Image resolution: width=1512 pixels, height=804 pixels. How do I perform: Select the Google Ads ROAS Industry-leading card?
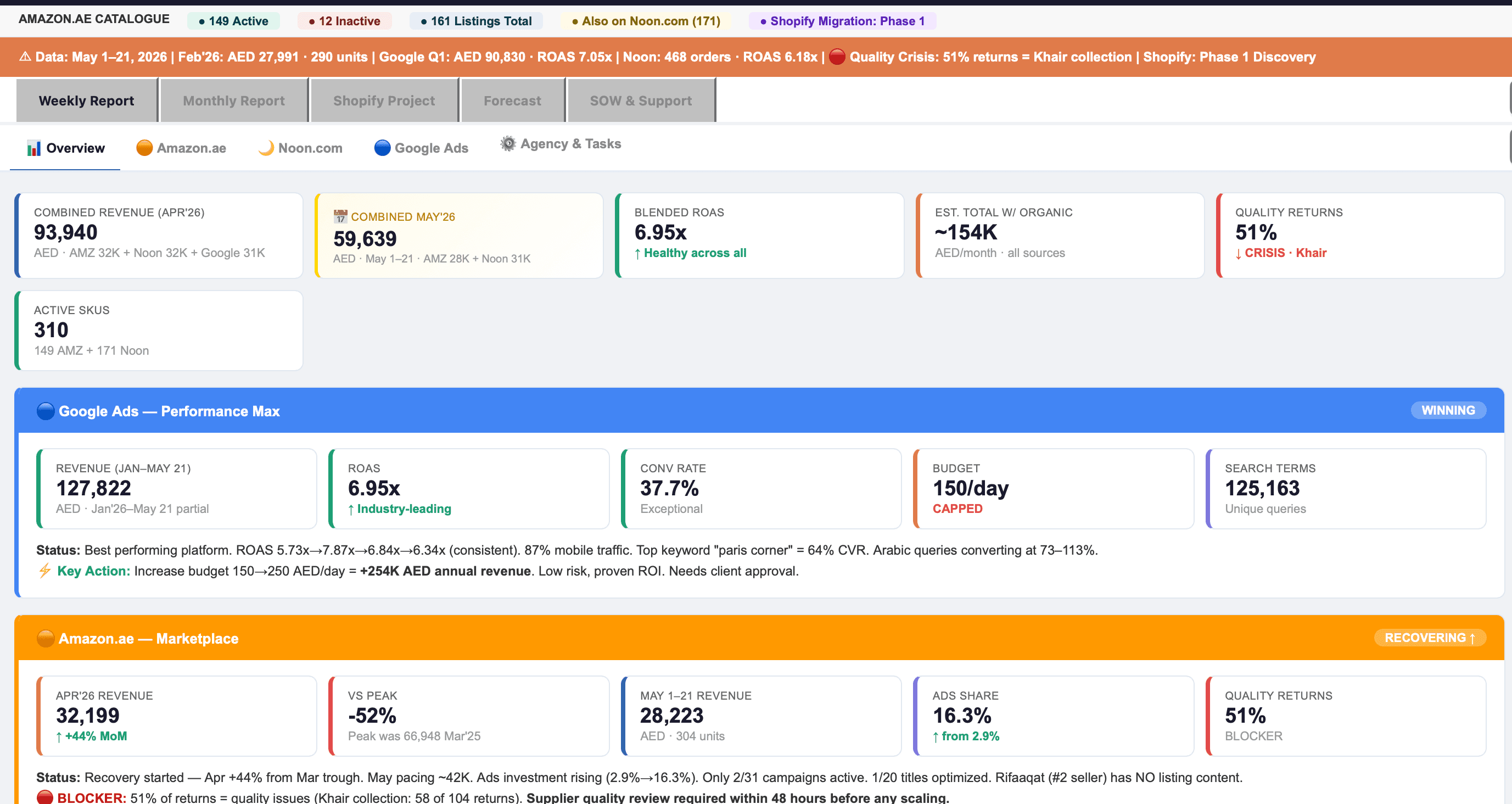point(469,489)
